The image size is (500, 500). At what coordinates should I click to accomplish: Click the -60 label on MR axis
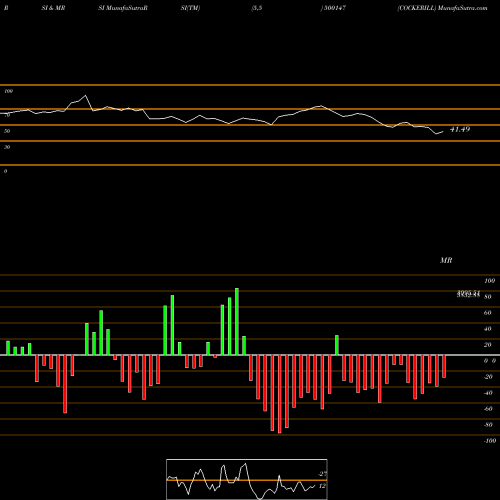pos(488,409)
